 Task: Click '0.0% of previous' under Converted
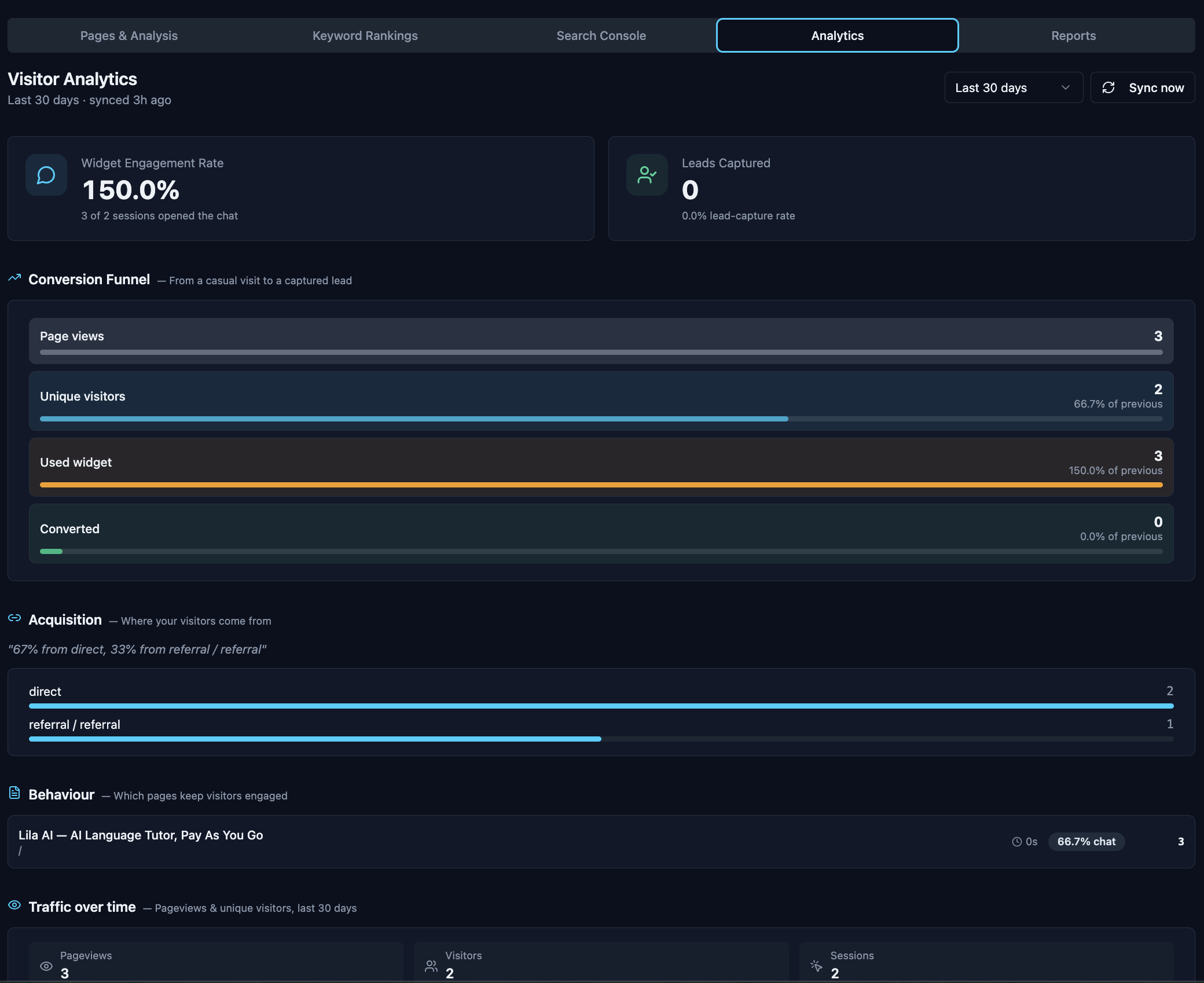(x=1121, y=536)
